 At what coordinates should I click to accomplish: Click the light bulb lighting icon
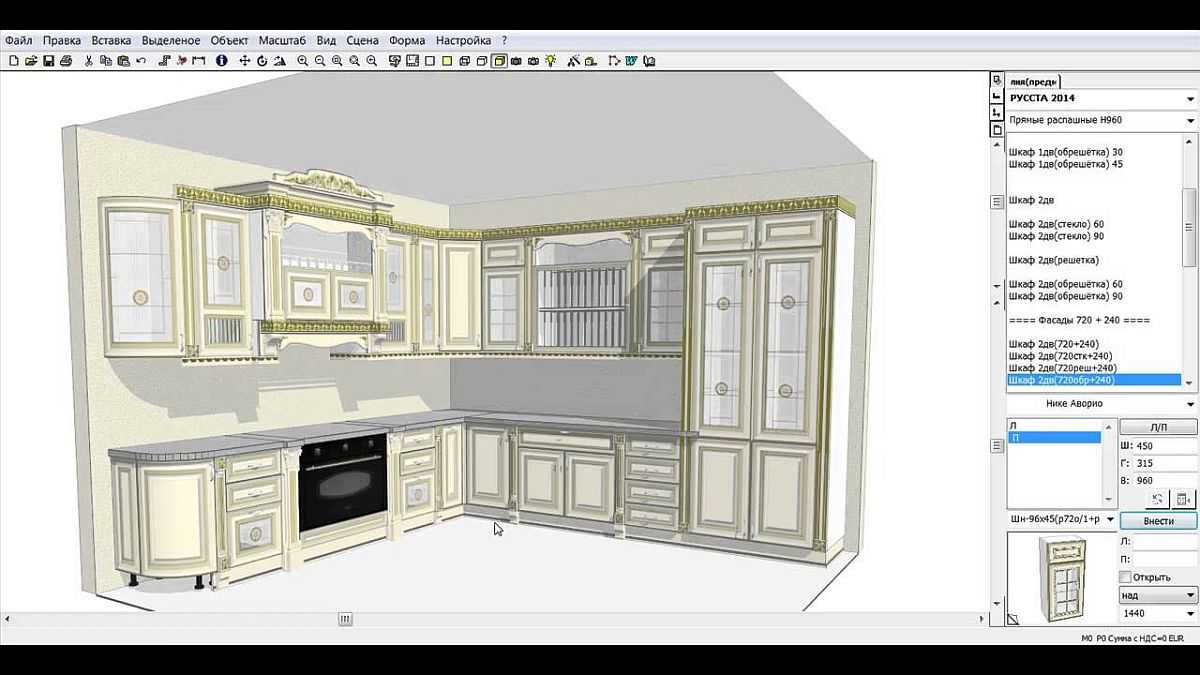coord(549,61)
